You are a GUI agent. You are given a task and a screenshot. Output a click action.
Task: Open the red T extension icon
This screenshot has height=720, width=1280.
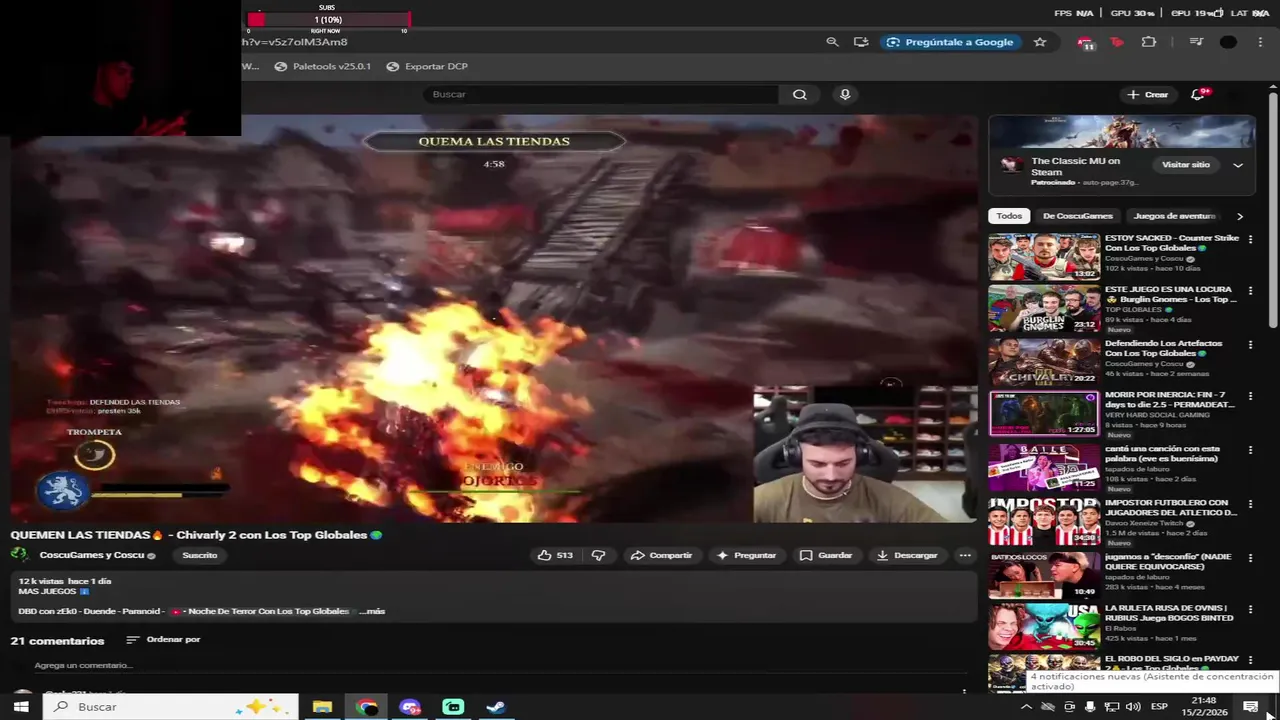[x=1118, y=42]
